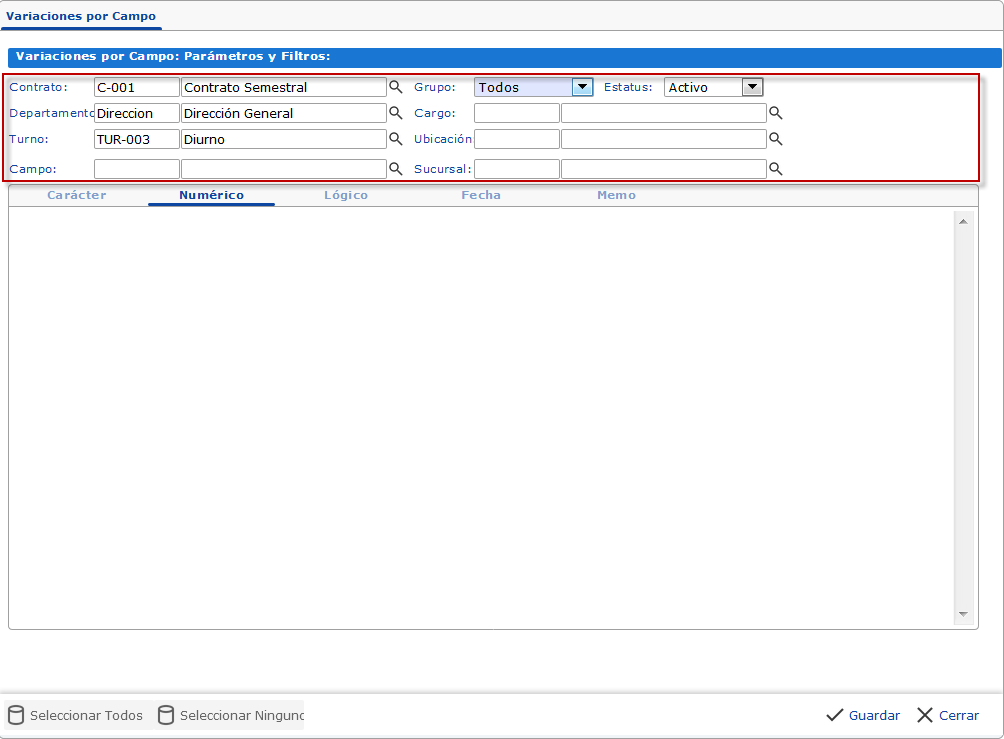Viewport: 1004px width, 739px height.
Task: Click the Campo code input field
Action: (136, 169)
